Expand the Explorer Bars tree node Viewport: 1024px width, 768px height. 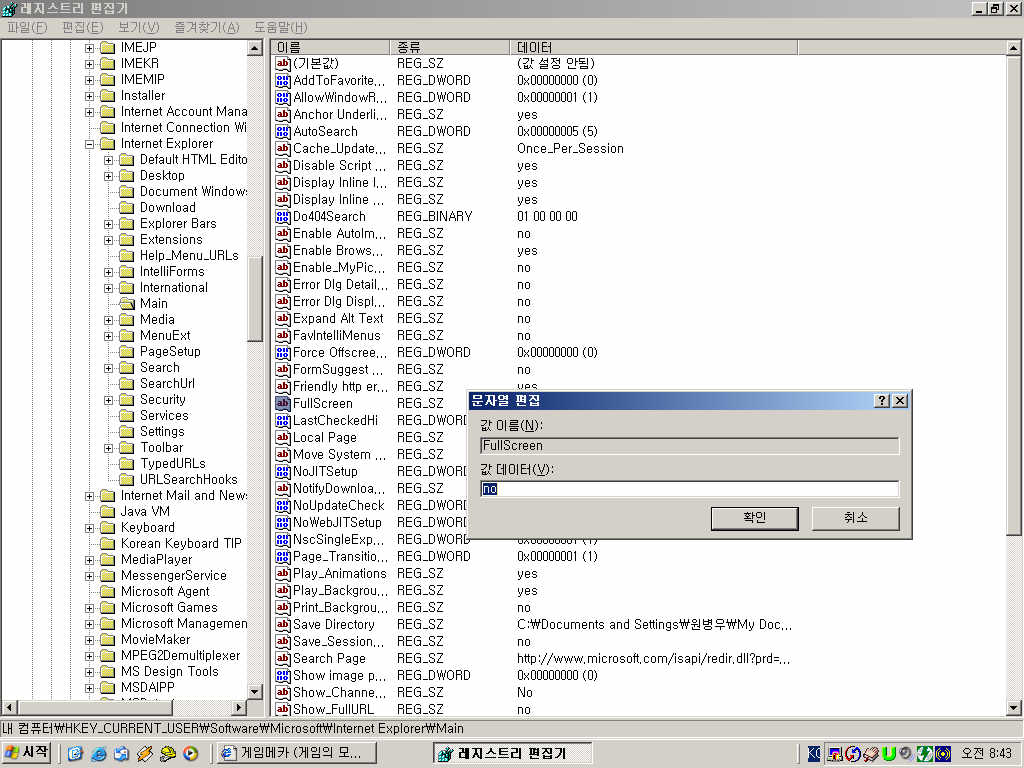click(x=108, y=223)
